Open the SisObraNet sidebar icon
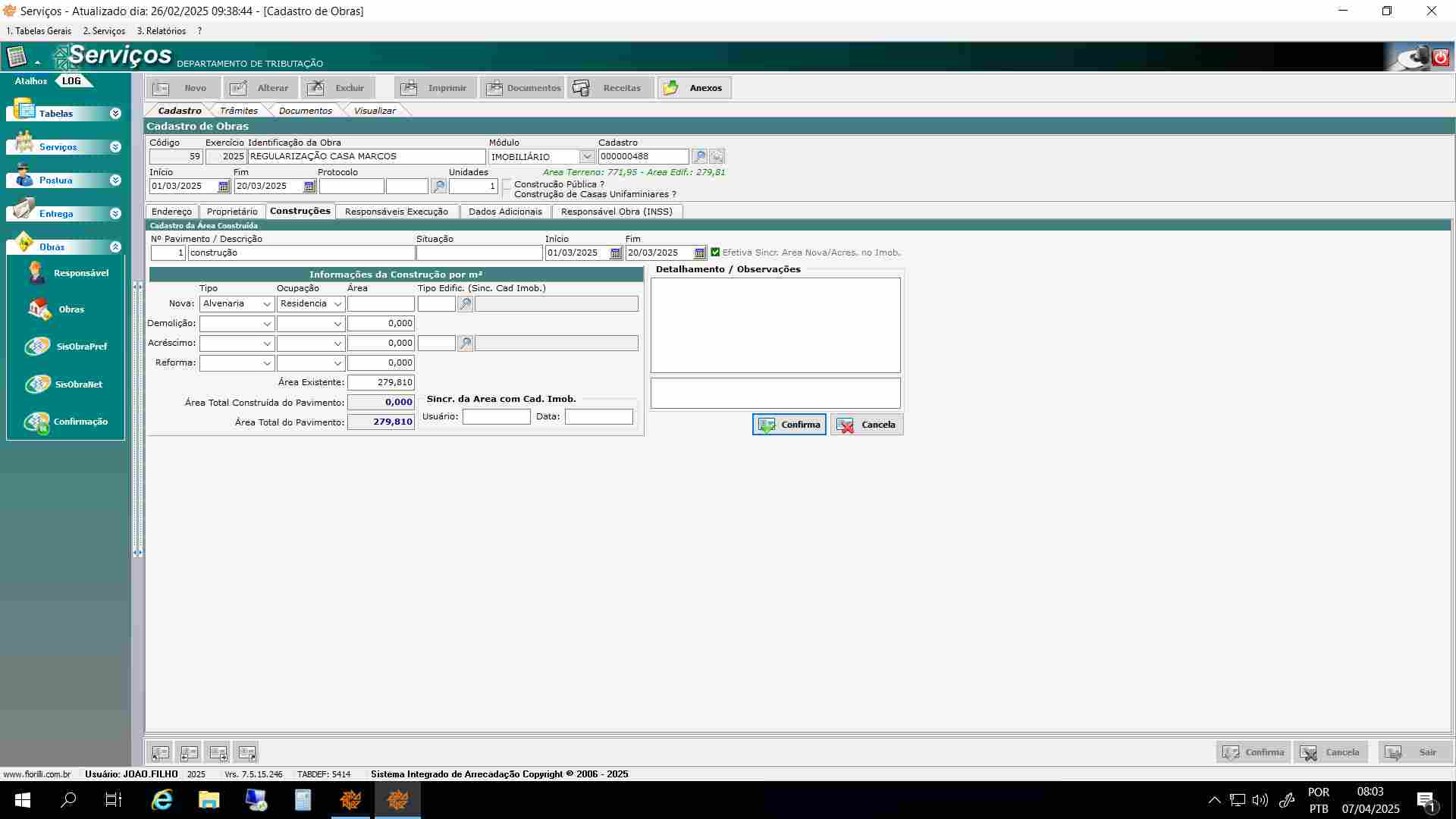Viewport: 1456px width, 819px height. pos(37,384)
